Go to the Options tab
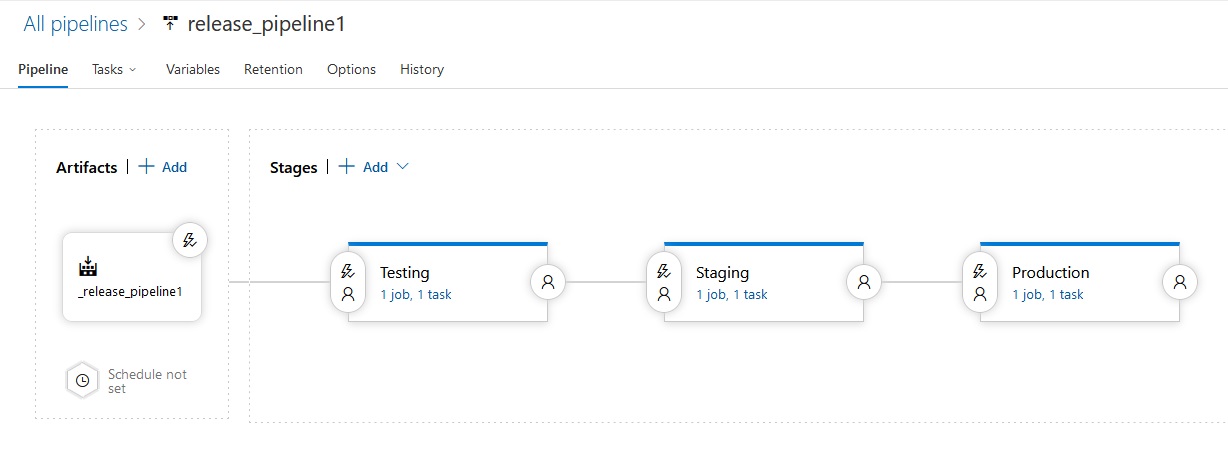Viewport: 1228px width, 454px height. pyautogui.click(x=351, y=69)
